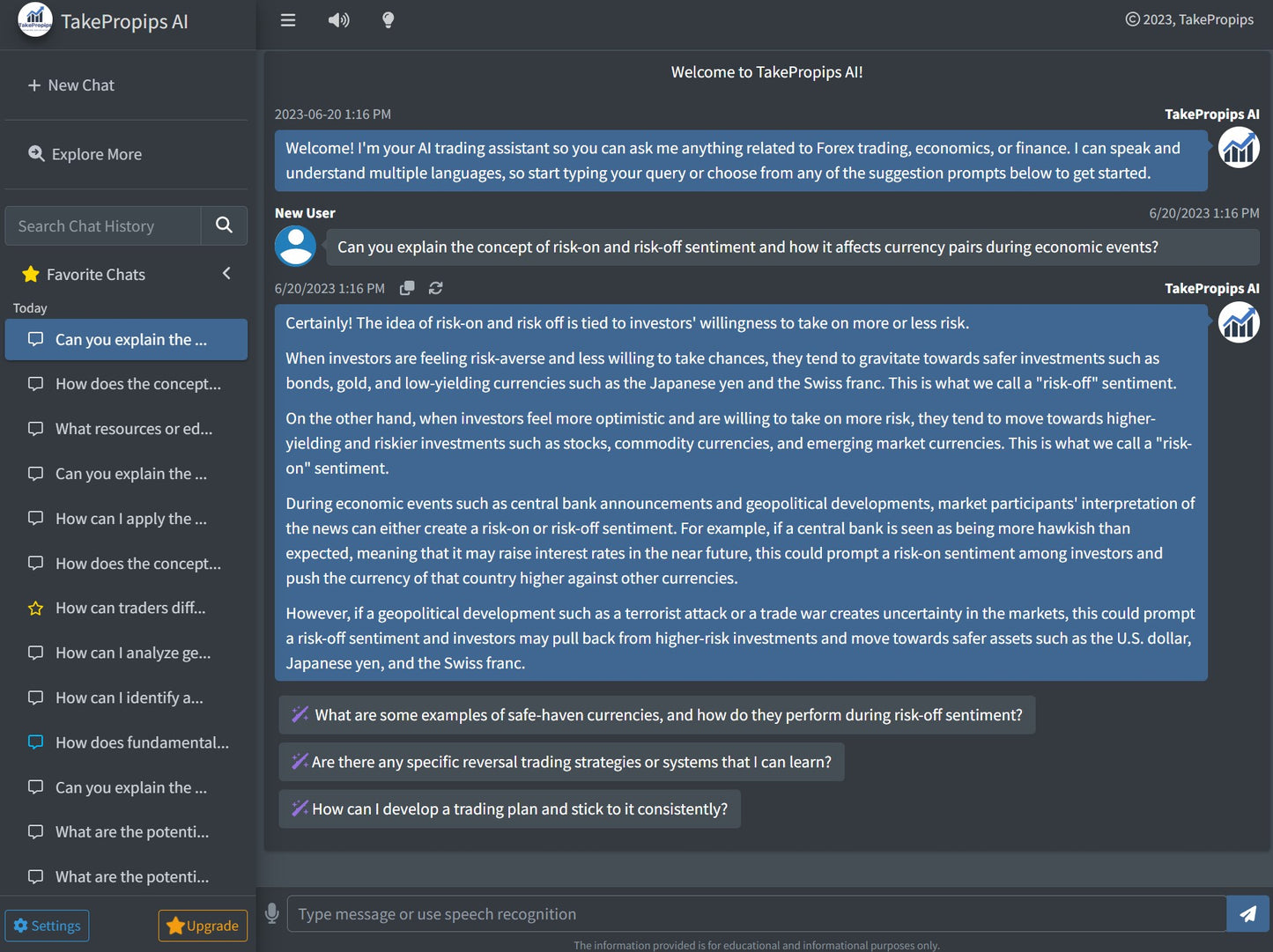Image resolution: width=1273 pixels, height=952 pixels.
Task: Open the "How can I identify a..." chat
Action: tap(126, 697)
